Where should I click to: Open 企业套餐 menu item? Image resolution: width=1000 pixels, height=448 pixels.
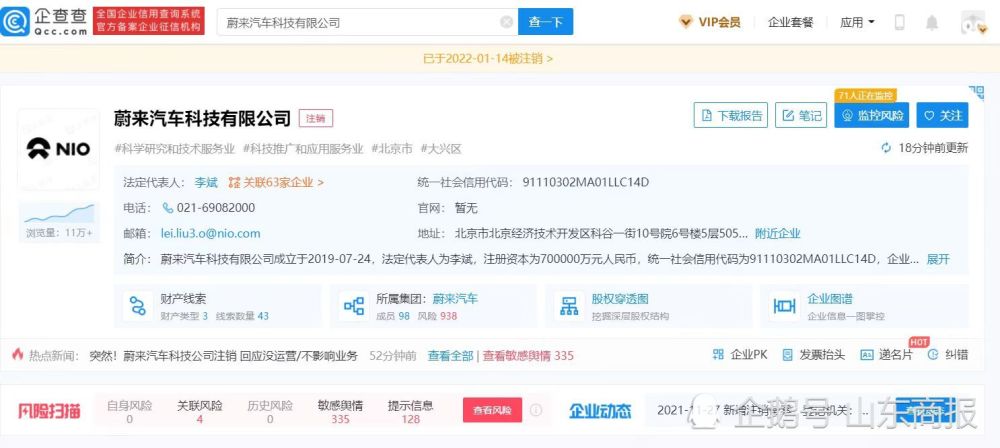pyautogui.click(x=791, y=22)
